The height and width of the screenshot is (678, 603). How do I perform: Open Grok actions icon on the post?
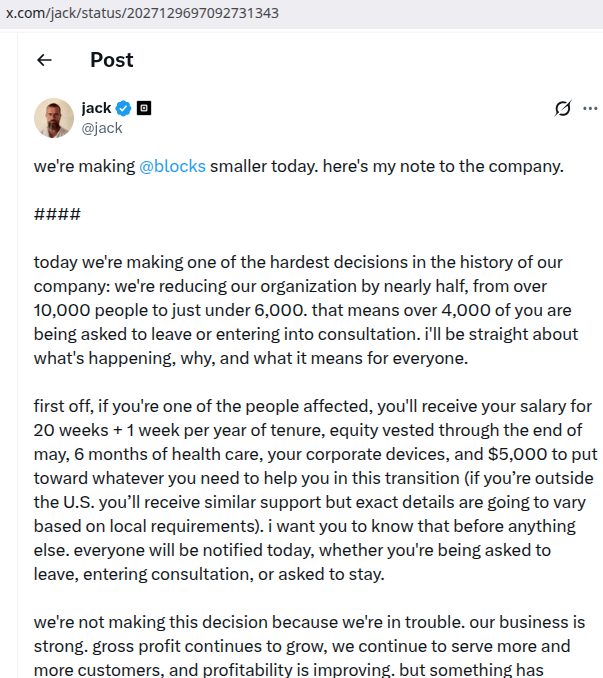tap(562, 108)
